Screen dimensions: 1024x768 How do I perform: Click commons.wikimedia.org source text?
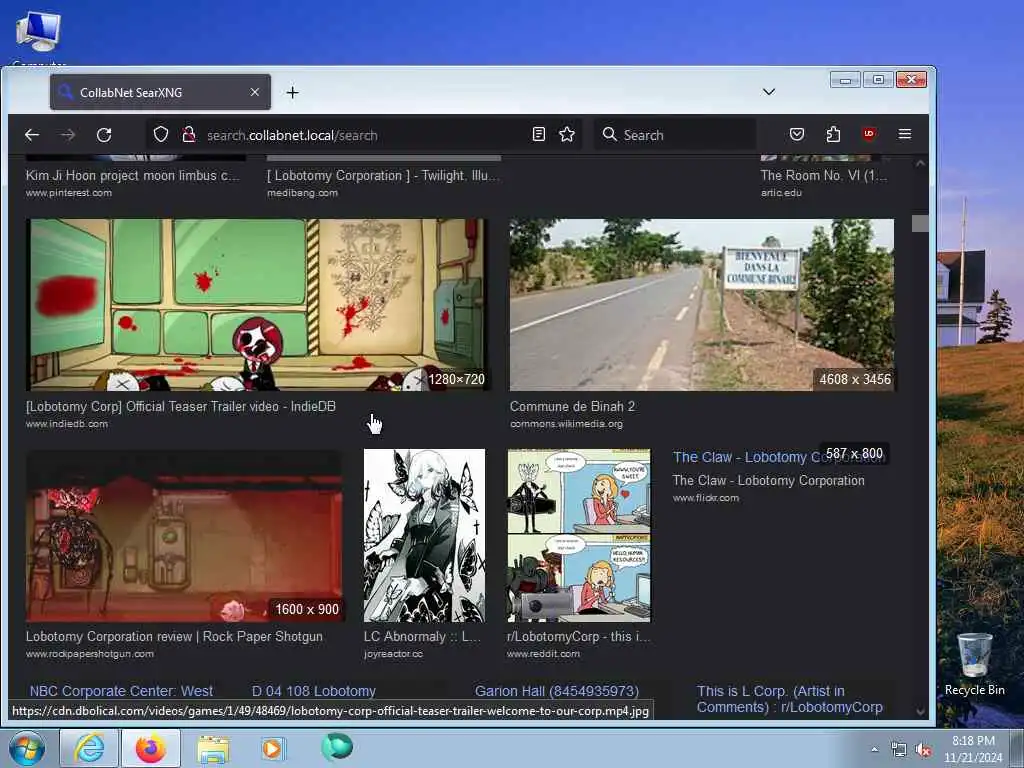[566, 424]
